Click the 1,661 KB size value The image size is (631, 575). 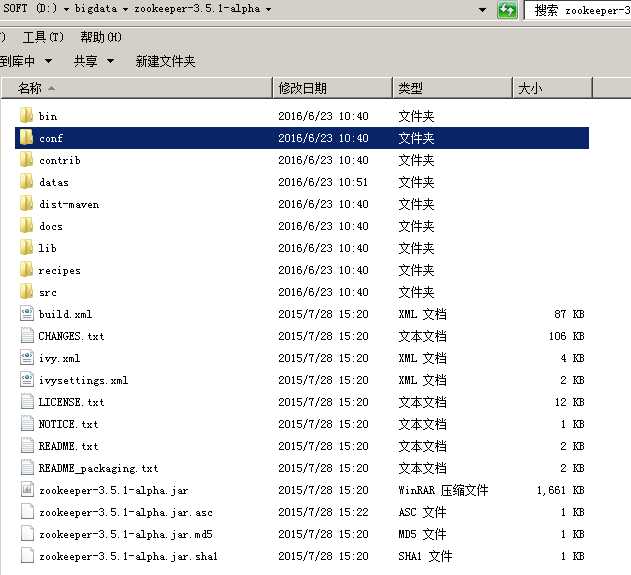coord(561,490)
